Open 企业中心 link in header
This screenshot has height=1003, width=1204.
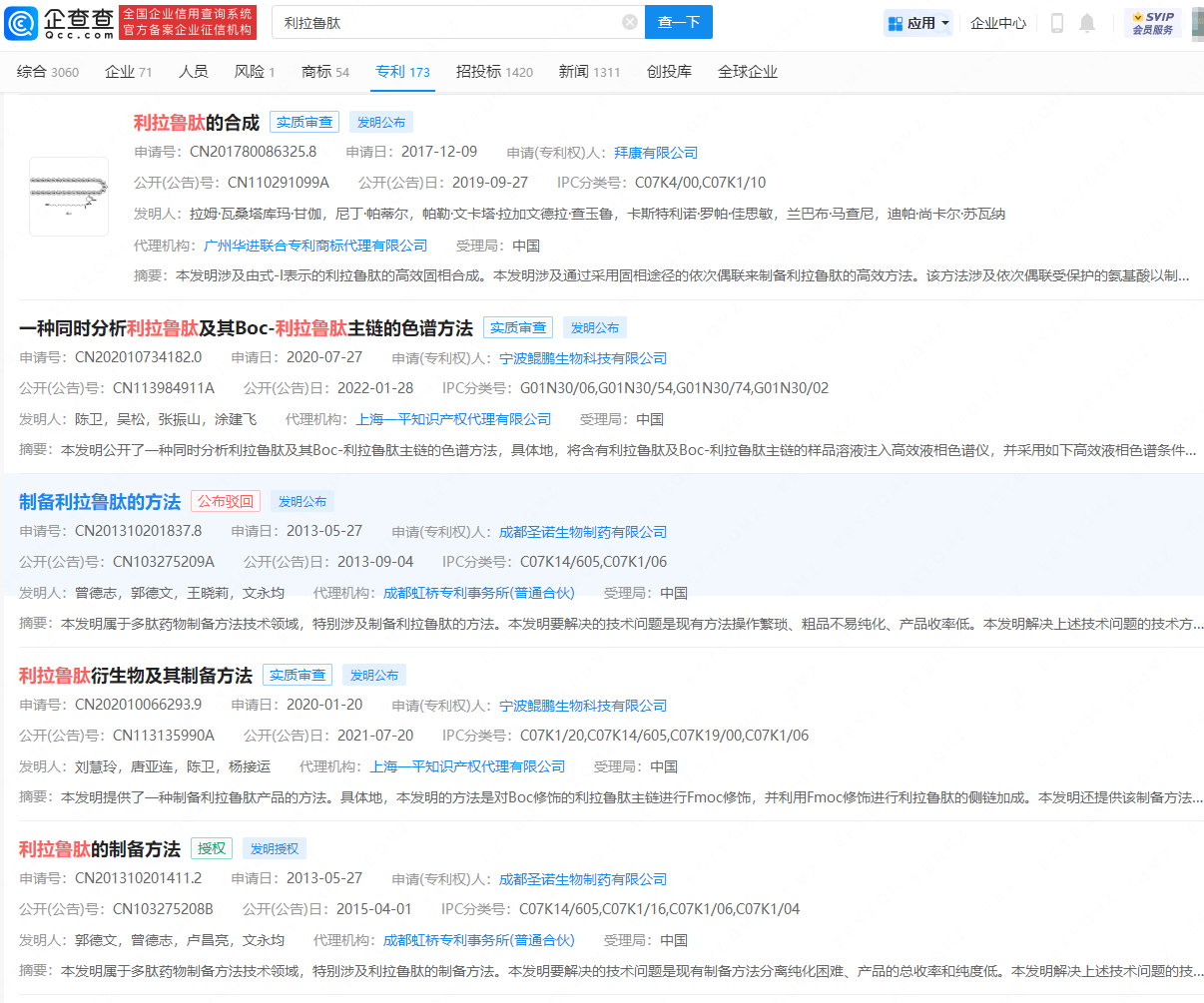(x=998, y=23)
